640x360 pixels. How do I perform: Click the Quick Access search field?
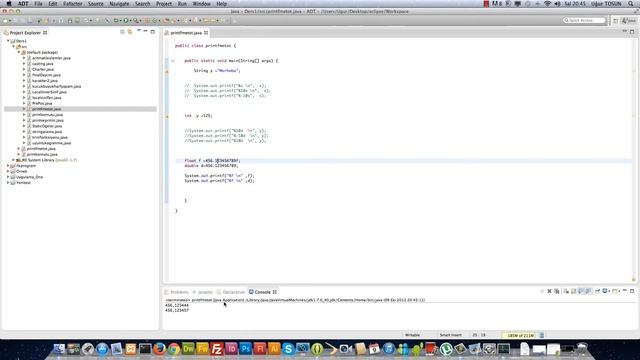584,20
